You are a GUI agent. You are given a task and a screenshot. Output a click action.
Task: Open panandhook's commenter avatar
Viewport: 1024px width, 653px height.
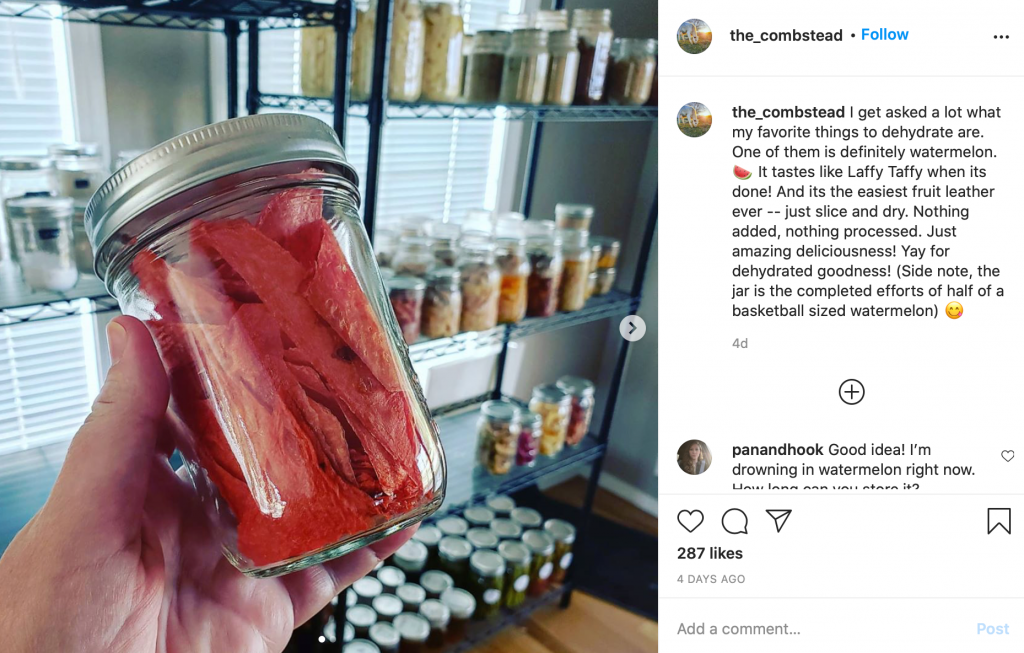694,457
